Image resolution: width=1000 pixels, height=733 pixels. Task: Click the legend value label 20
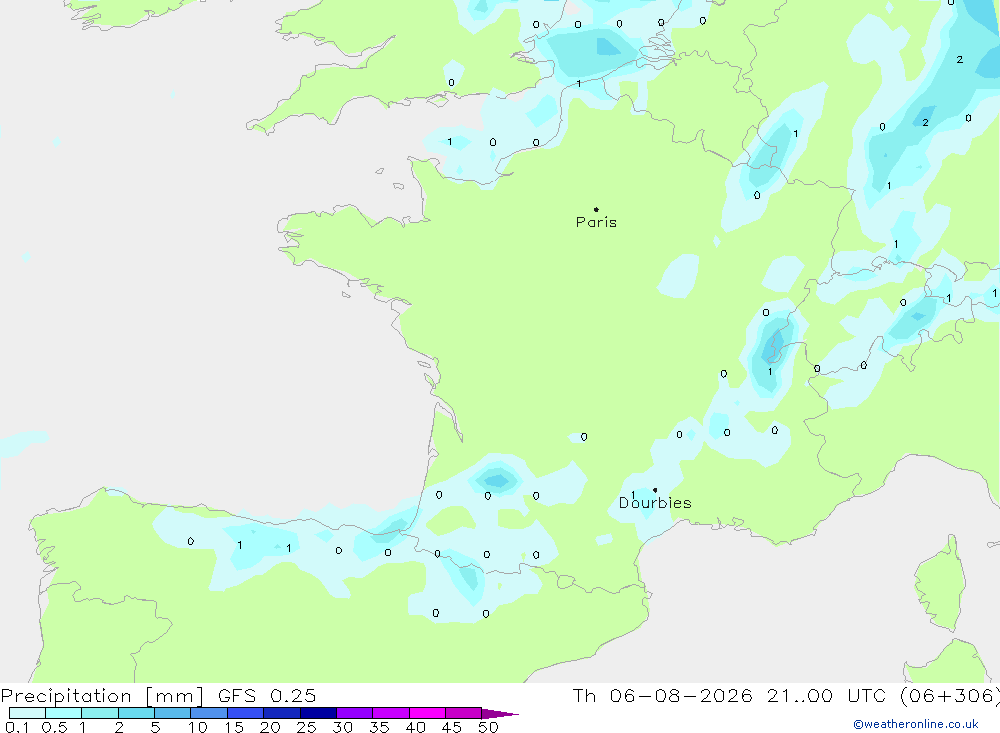coord(270,727)
